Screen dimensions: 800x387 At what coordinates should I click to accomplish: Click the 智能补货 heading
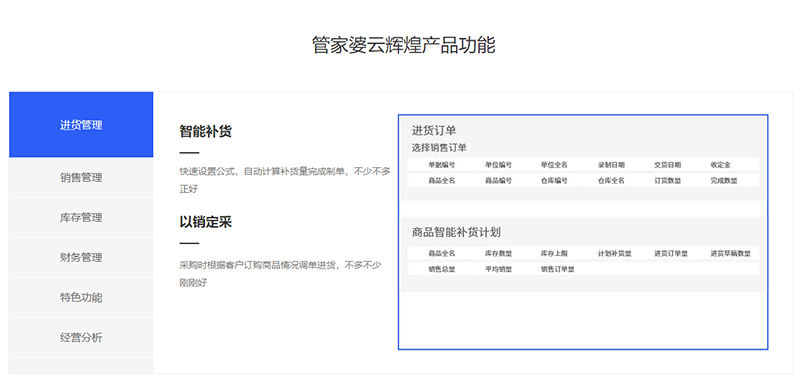[206, 132]
